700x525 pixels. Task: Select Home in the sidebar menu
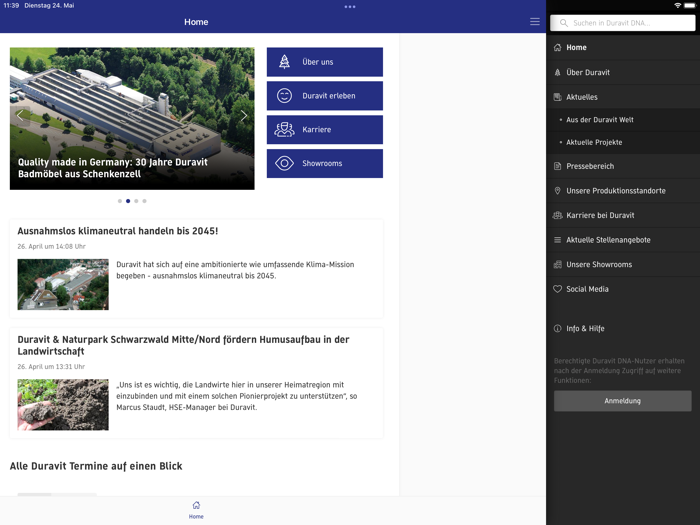(x=623, y=47)
